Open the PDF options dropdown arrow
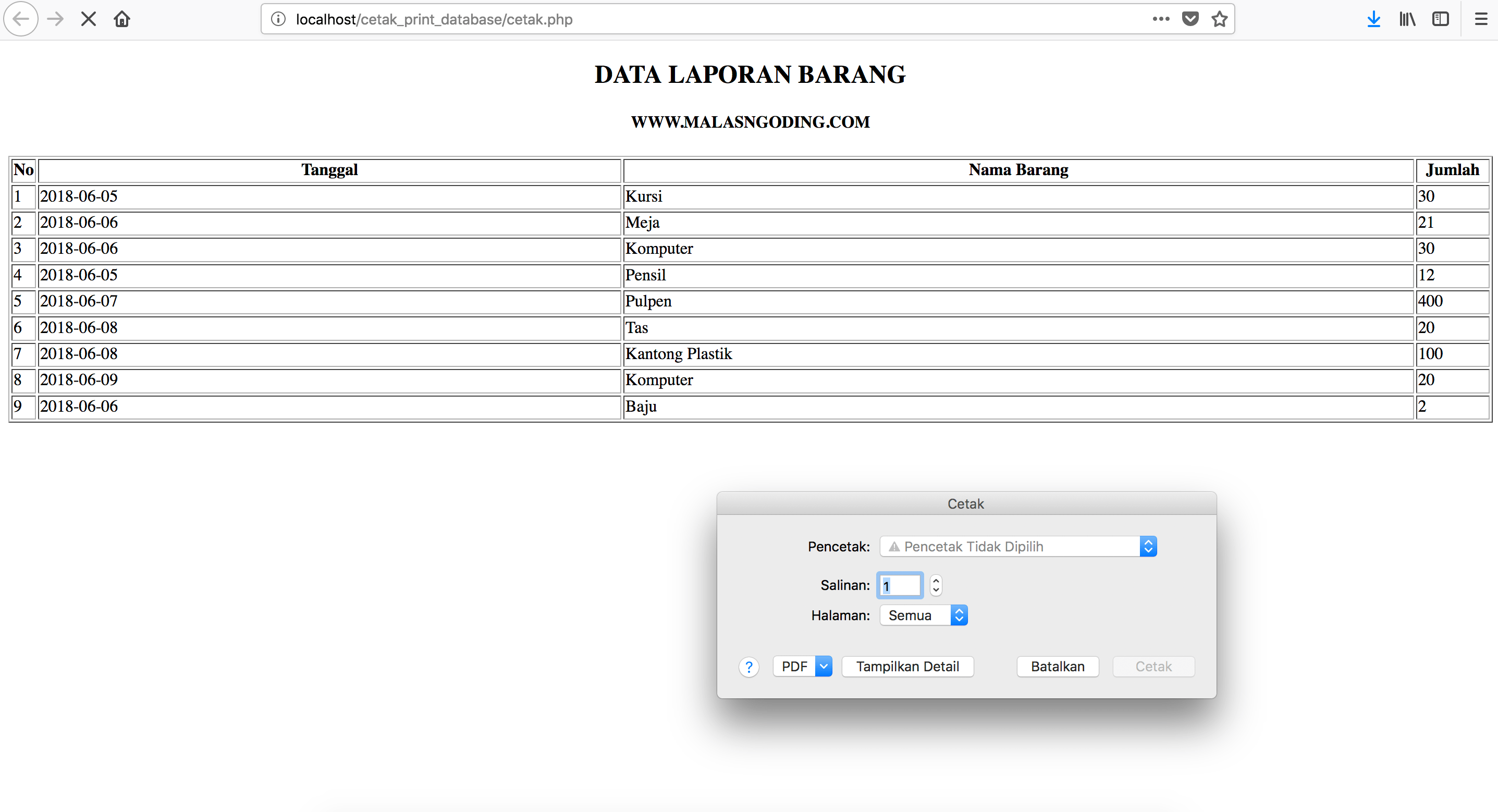 (824, 667)
